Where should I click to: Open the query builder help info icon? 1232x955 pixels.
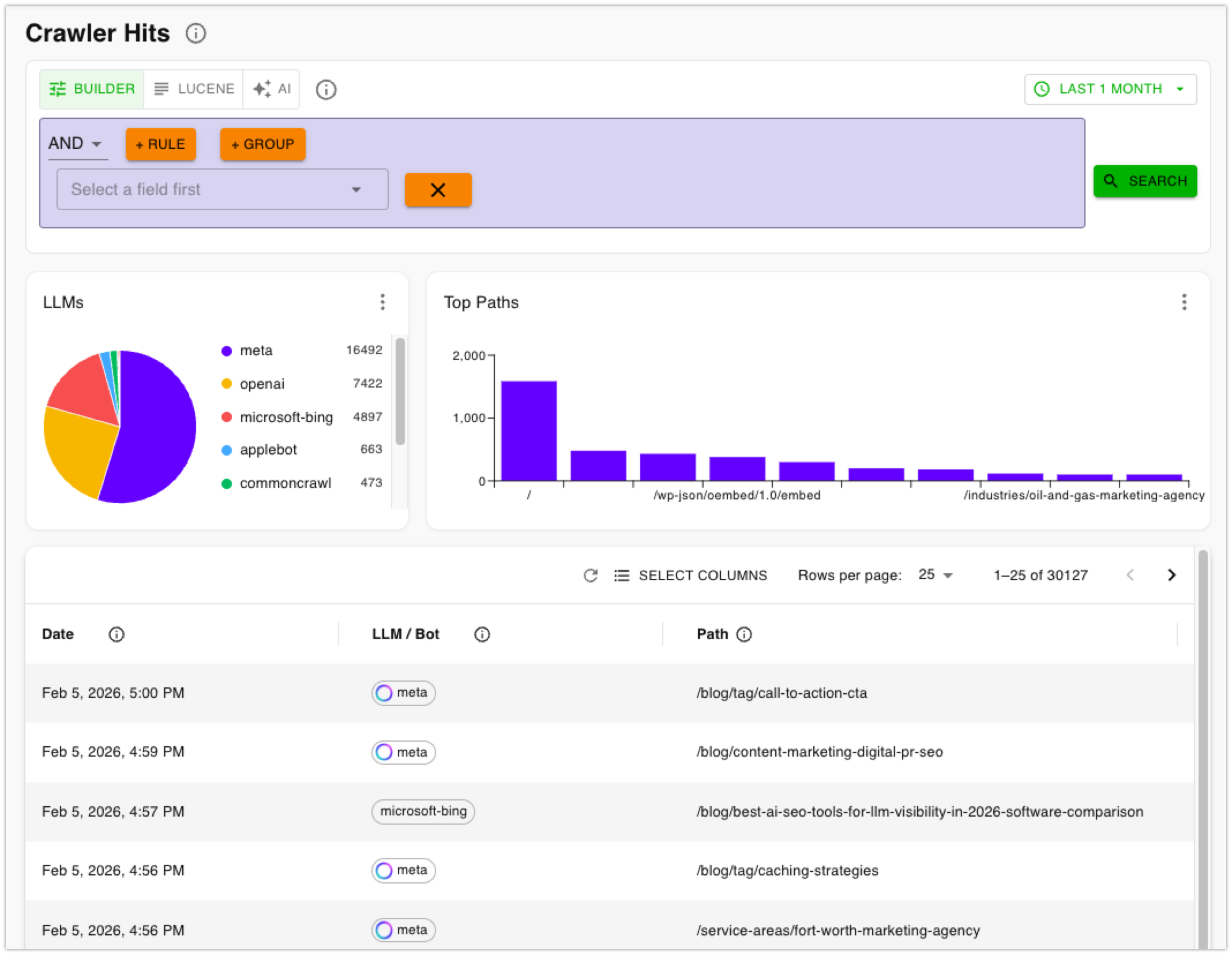click(326, 89)
